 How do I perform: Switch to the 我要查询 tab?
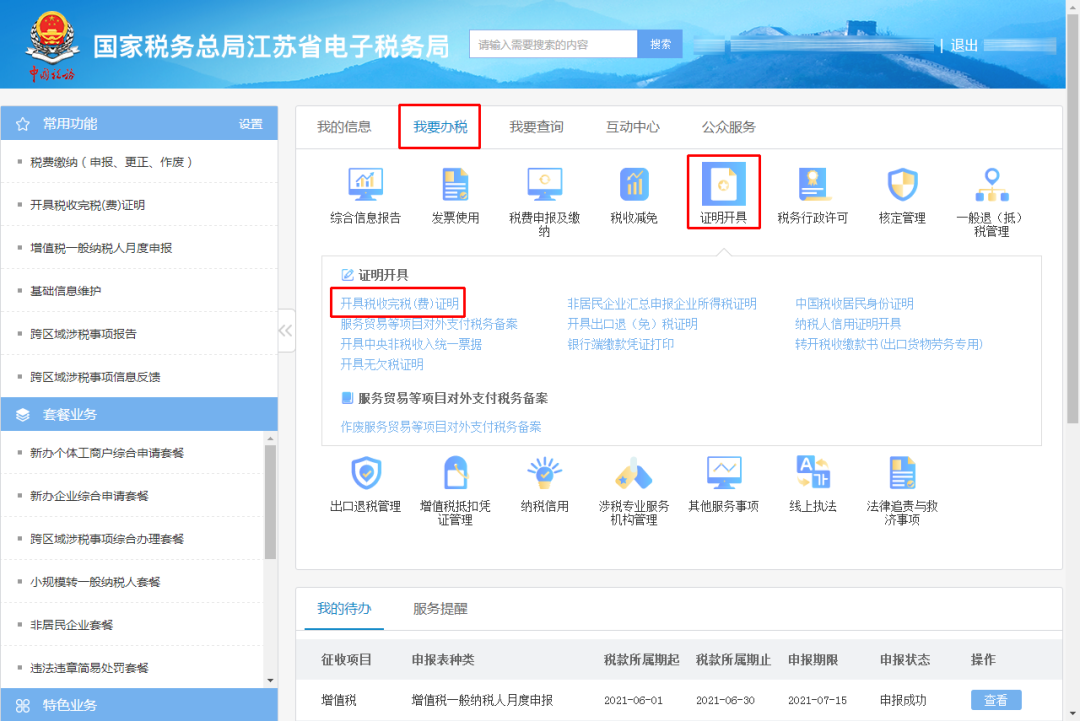tap(537, 127)
